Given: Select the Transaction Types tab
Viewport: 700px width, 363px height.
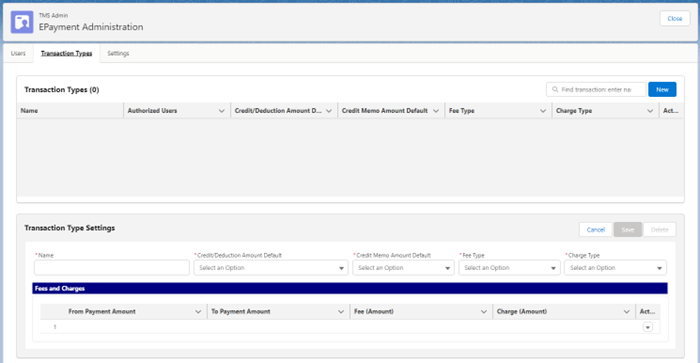Looking at the screenshot, I should coord(67,53).
